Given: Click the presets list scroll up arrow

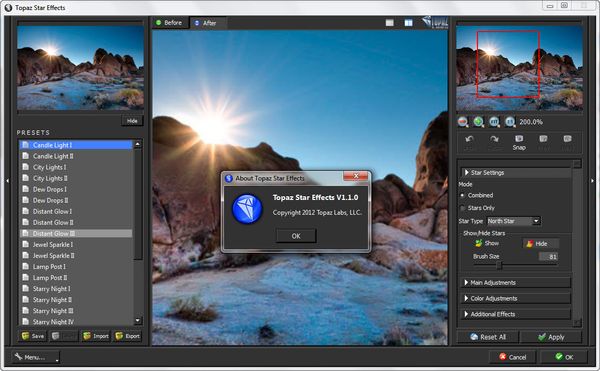Looking at the screenshot, I should pos(138,144).
